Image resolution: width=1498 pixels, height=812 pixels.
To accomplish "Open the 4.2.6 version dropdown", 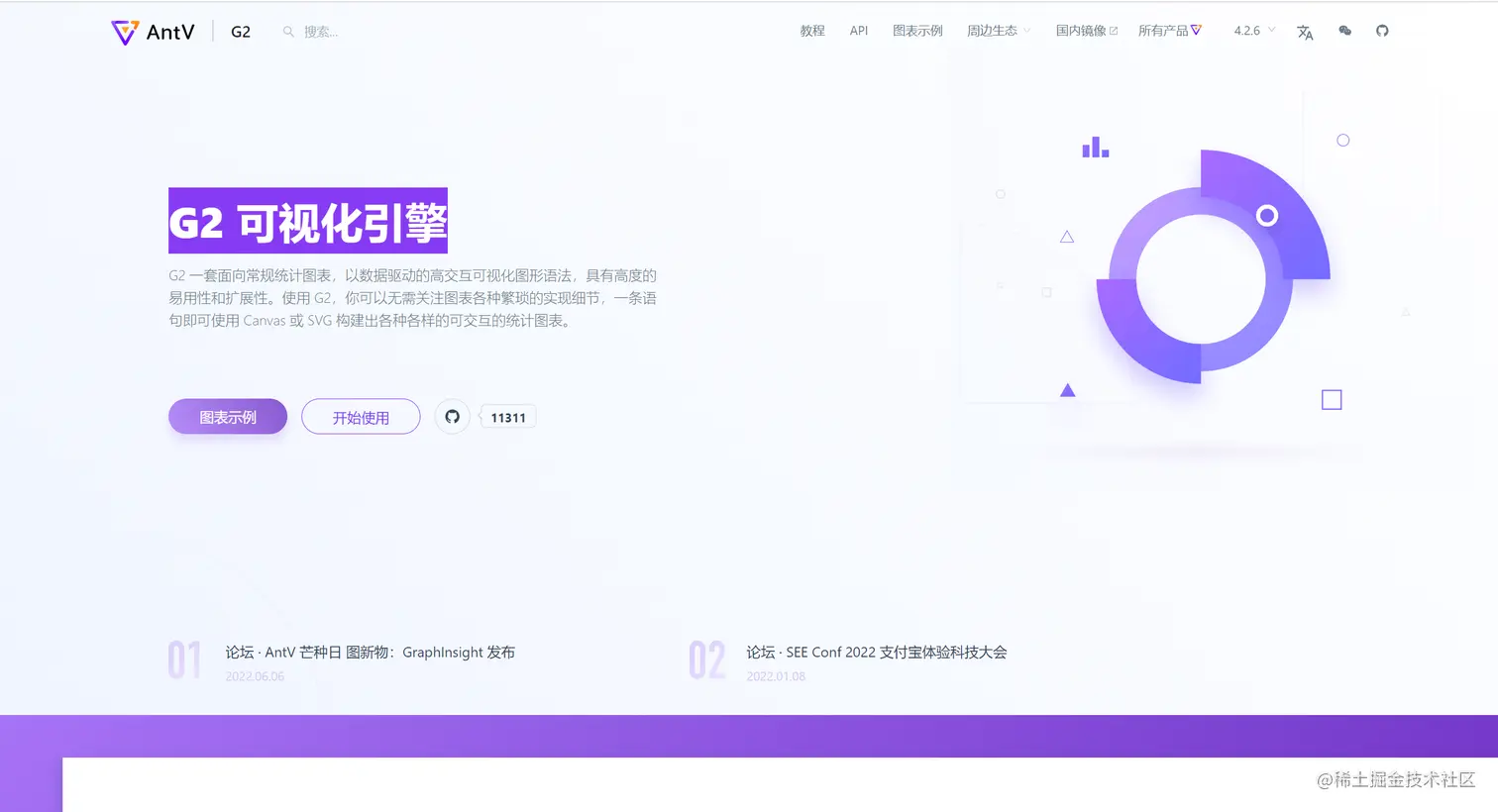I will coord(1254,31).
